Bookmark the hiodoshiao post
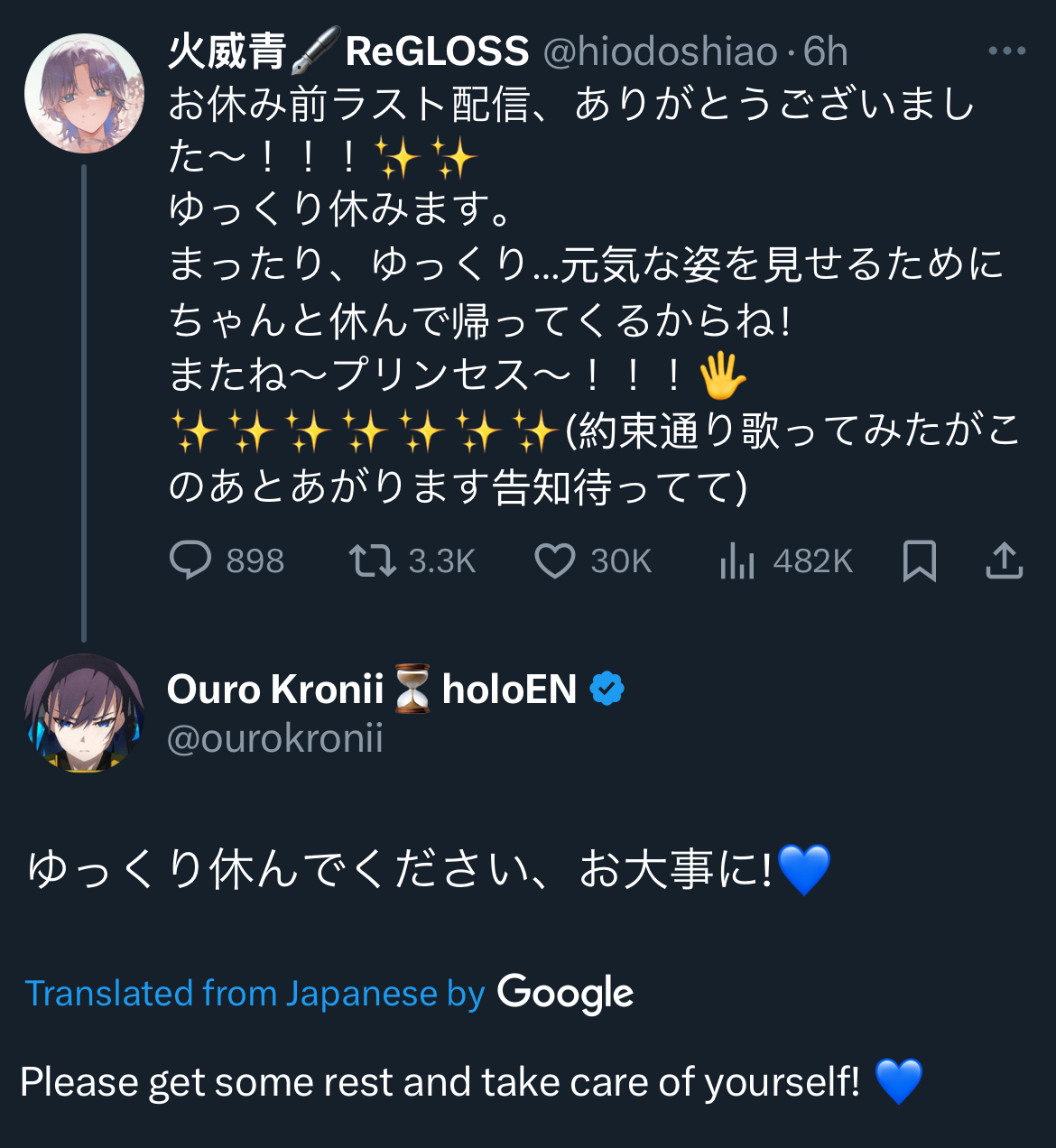This screenshot has height=1148, width=1056. point(920,560)
